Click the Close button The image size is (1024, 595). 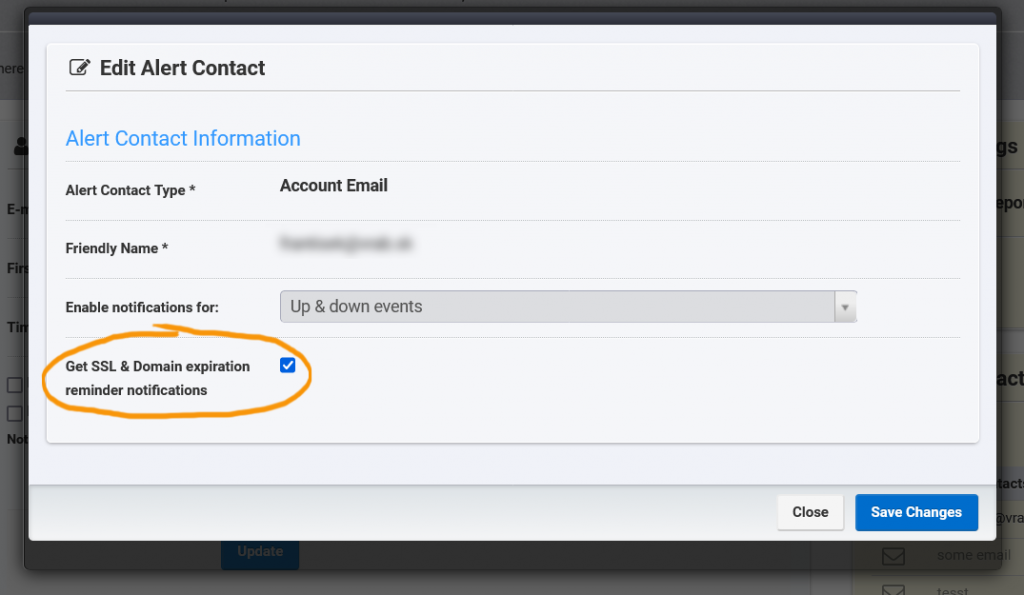(x=810, y=512)
